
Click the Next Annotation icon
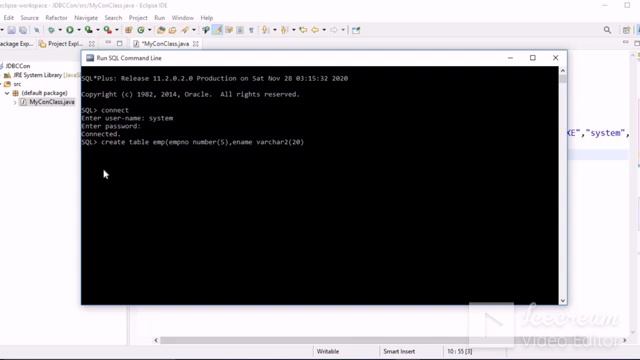265,30
